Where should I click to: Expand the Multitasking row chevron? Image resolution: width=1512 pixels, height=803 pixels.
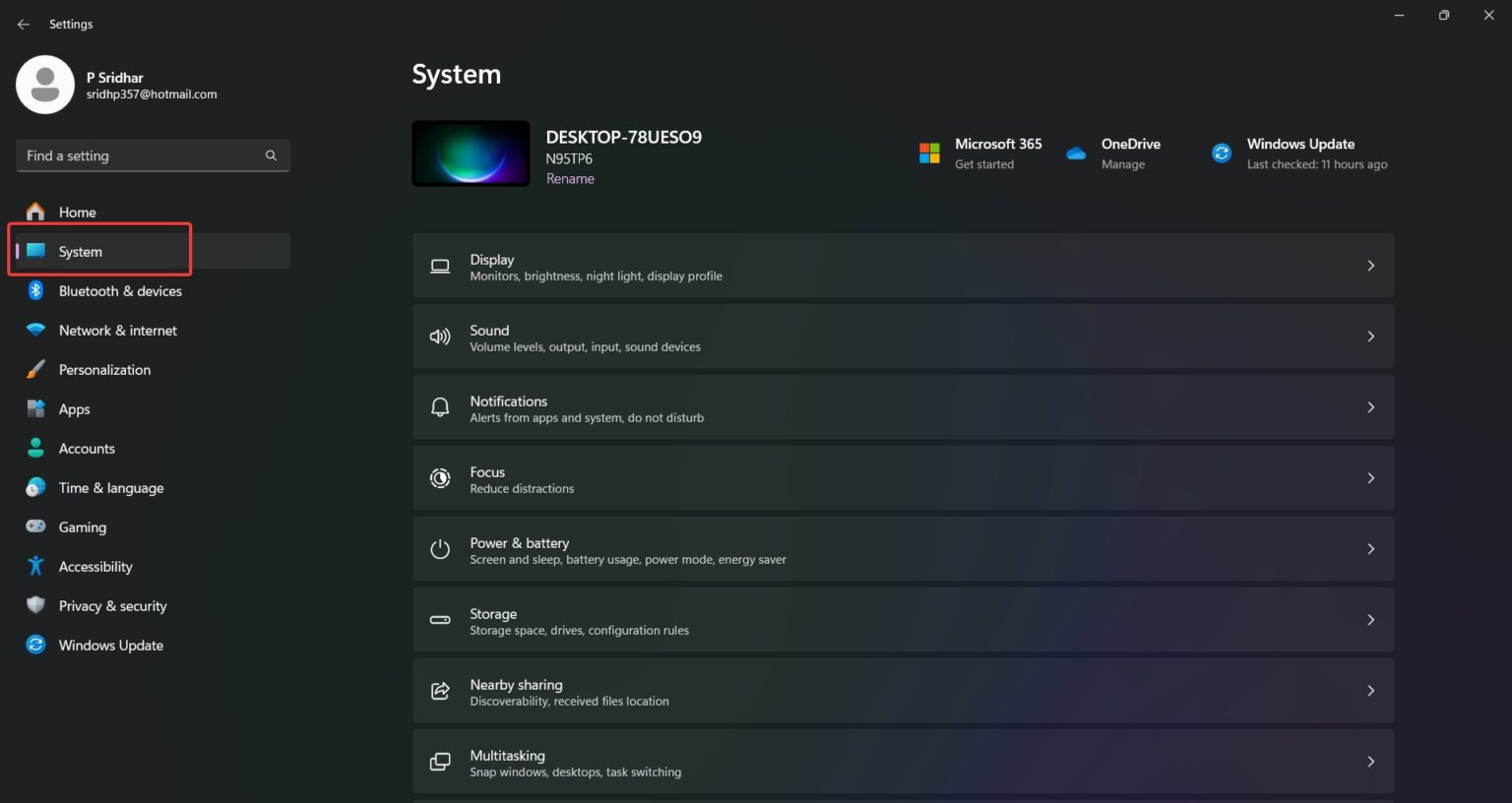pyautogui.click(x=1370, y=762)
